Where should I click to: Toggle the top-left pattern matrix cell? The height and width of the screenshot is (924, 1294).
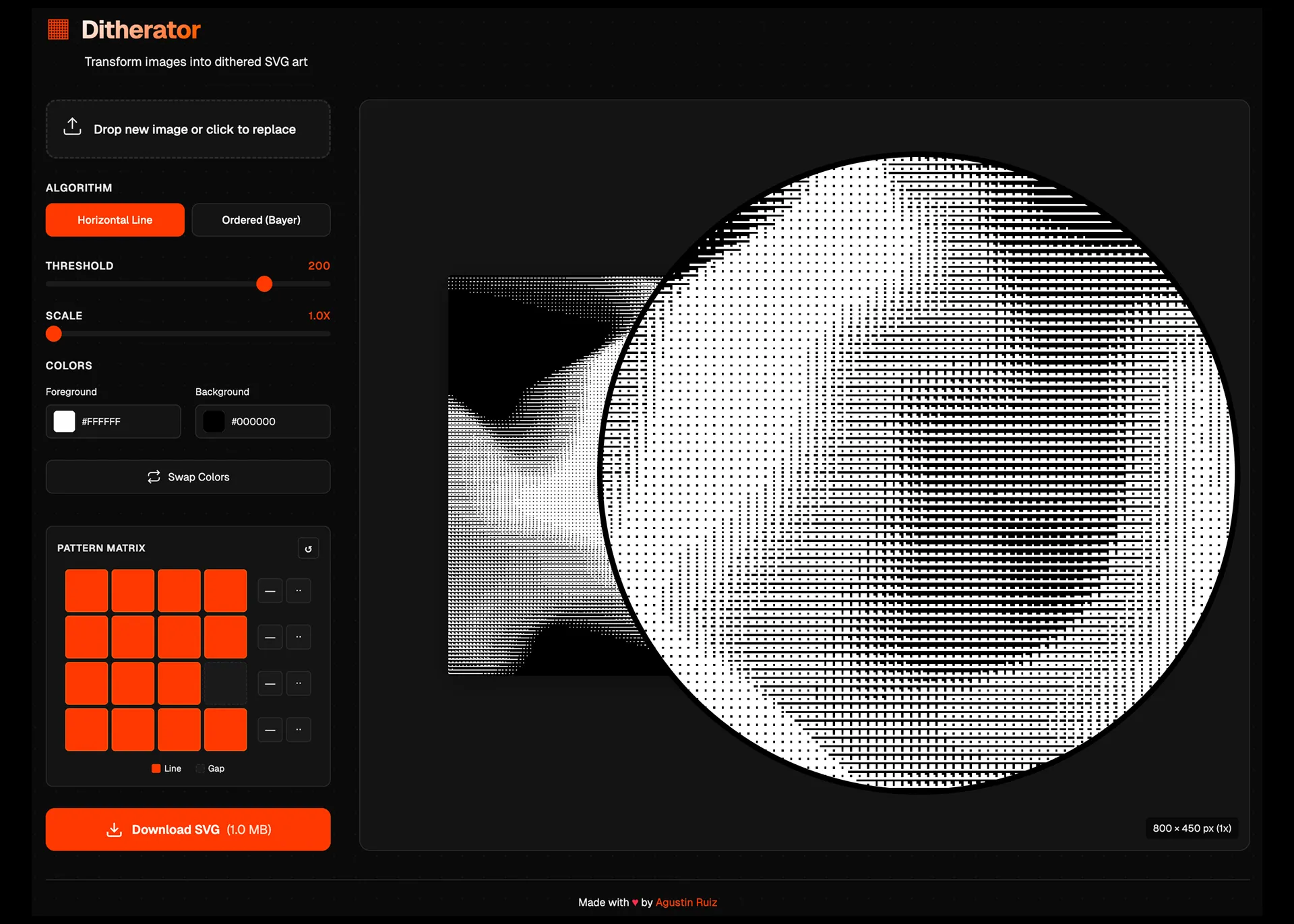86,591
